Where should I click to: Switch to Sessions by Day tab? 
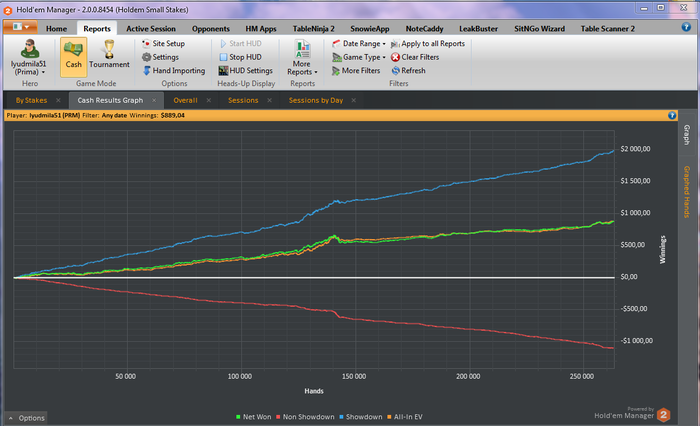[316, 100]
